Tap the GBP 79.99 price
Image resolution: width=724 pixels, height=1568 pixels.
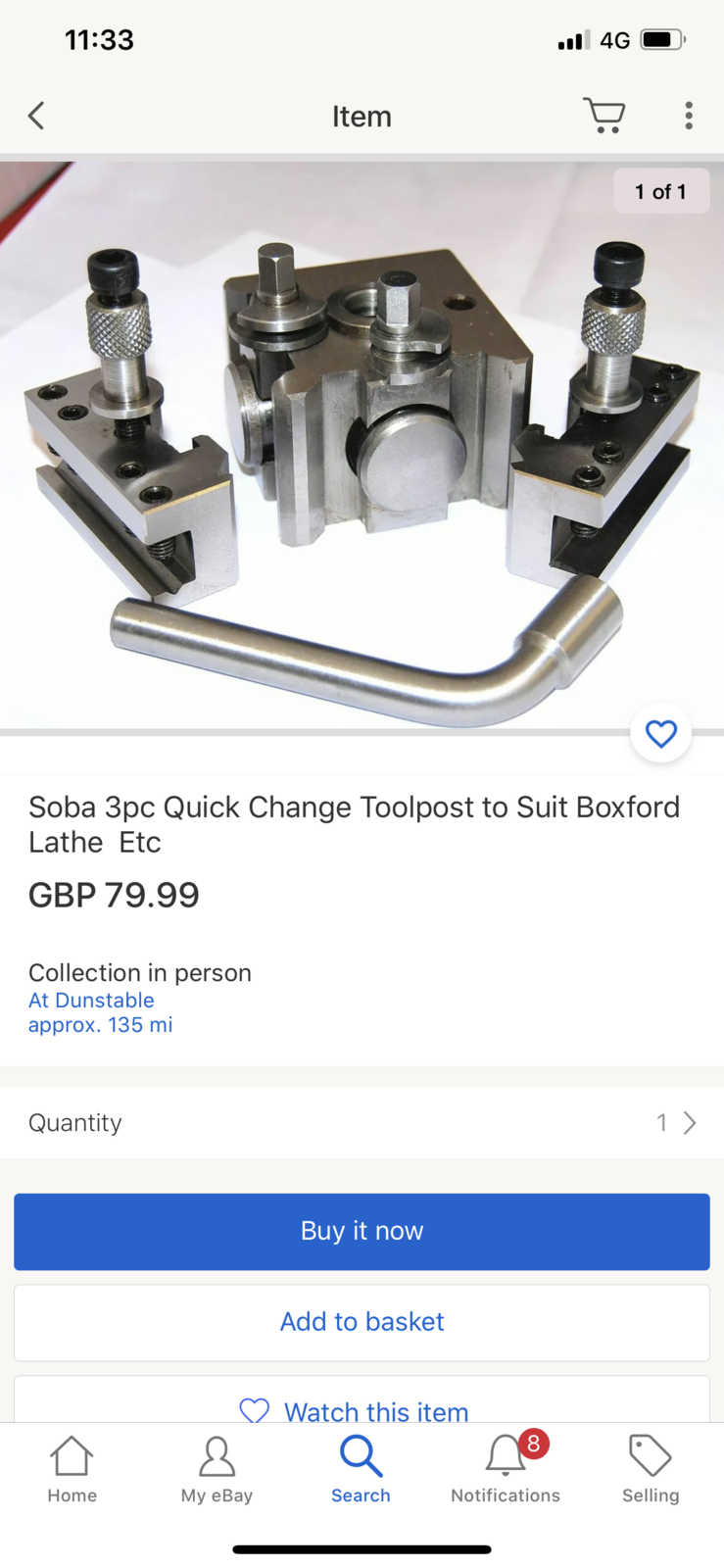pos(114,895)
